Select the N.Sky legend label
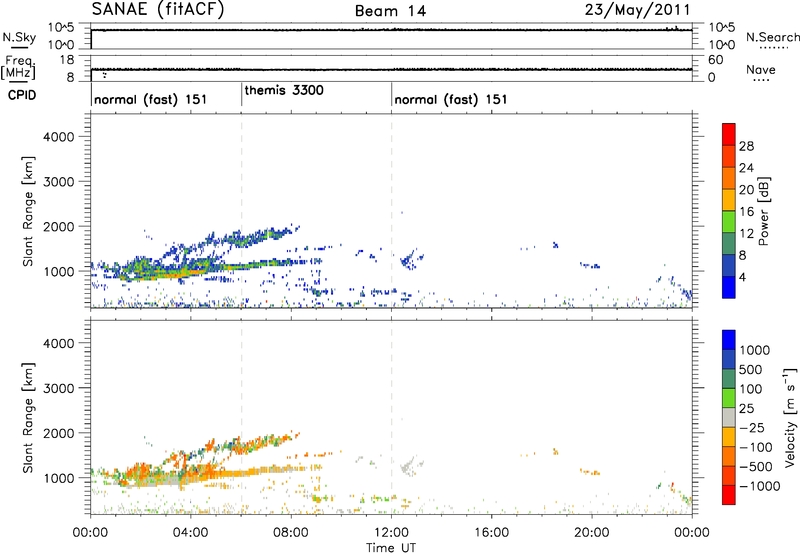The image size is (800, 554). coord(19,37)
